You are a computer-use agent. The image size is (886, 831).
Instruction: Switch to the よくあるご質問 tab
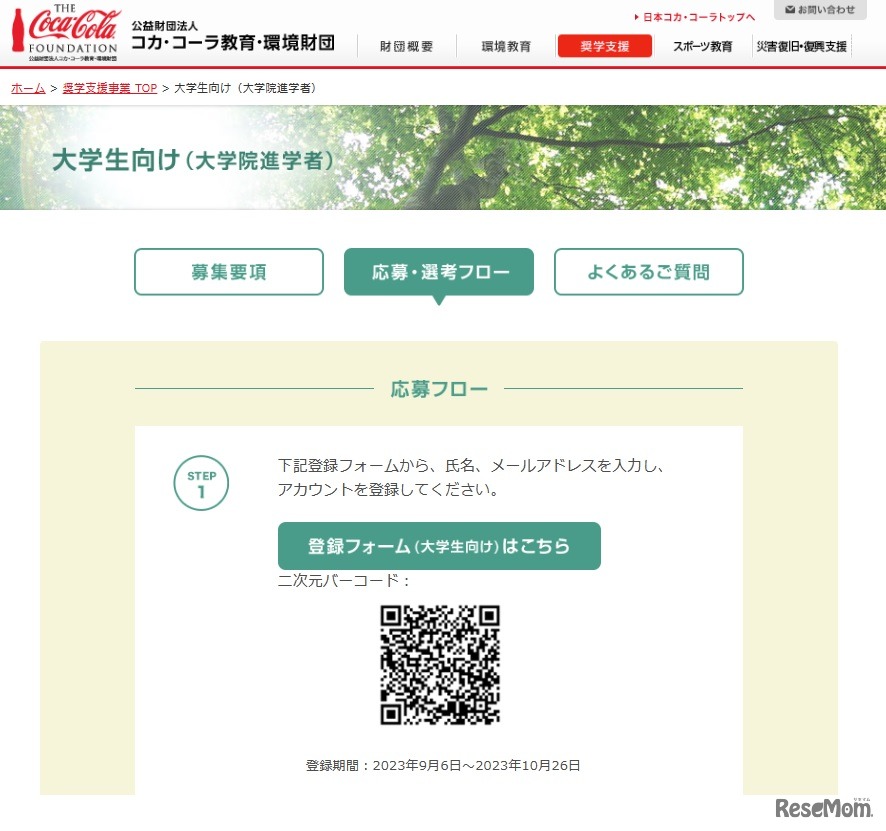click(649, 272)
